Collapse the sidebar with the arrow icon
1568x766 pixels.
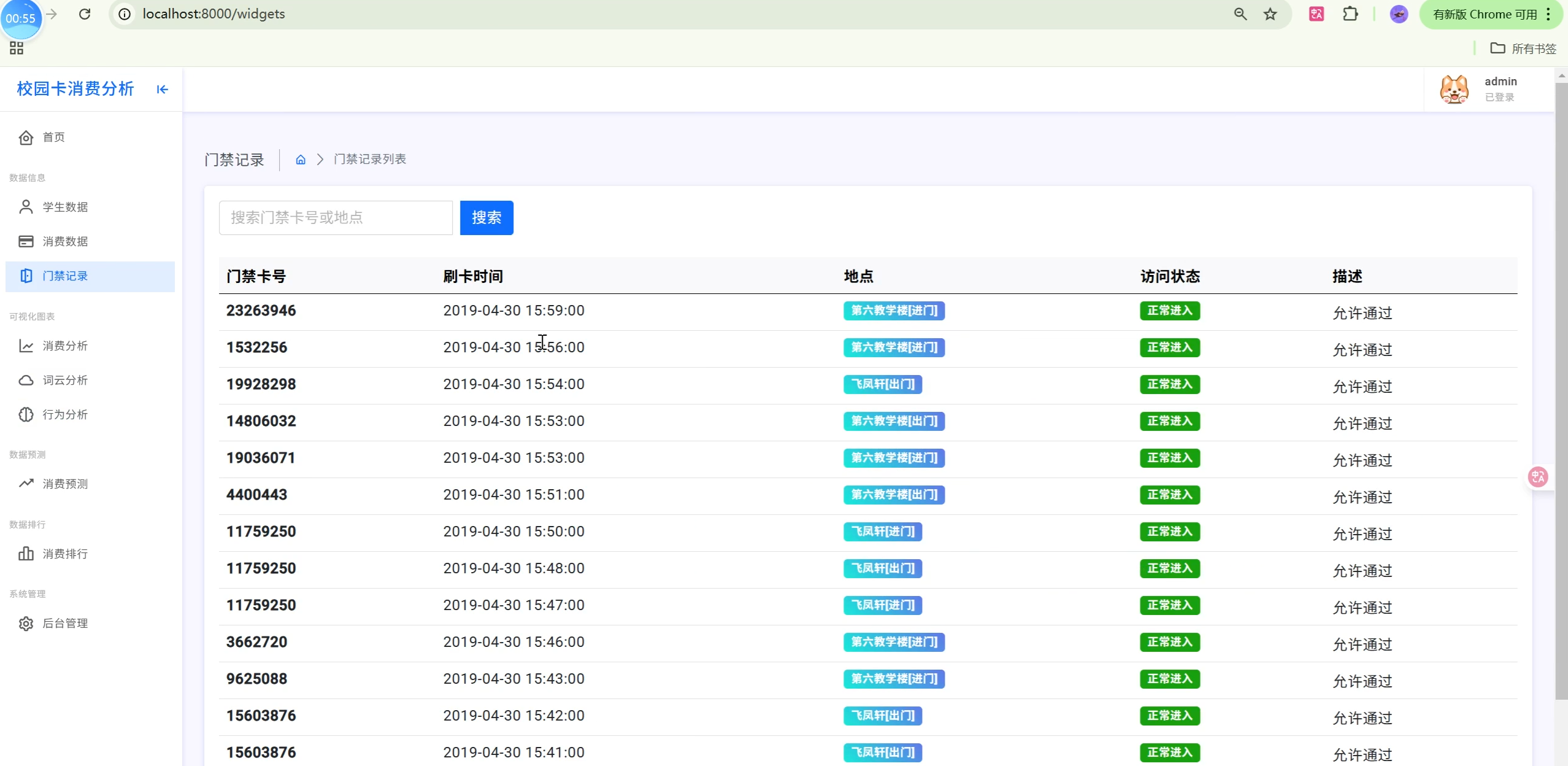point(162,90)
